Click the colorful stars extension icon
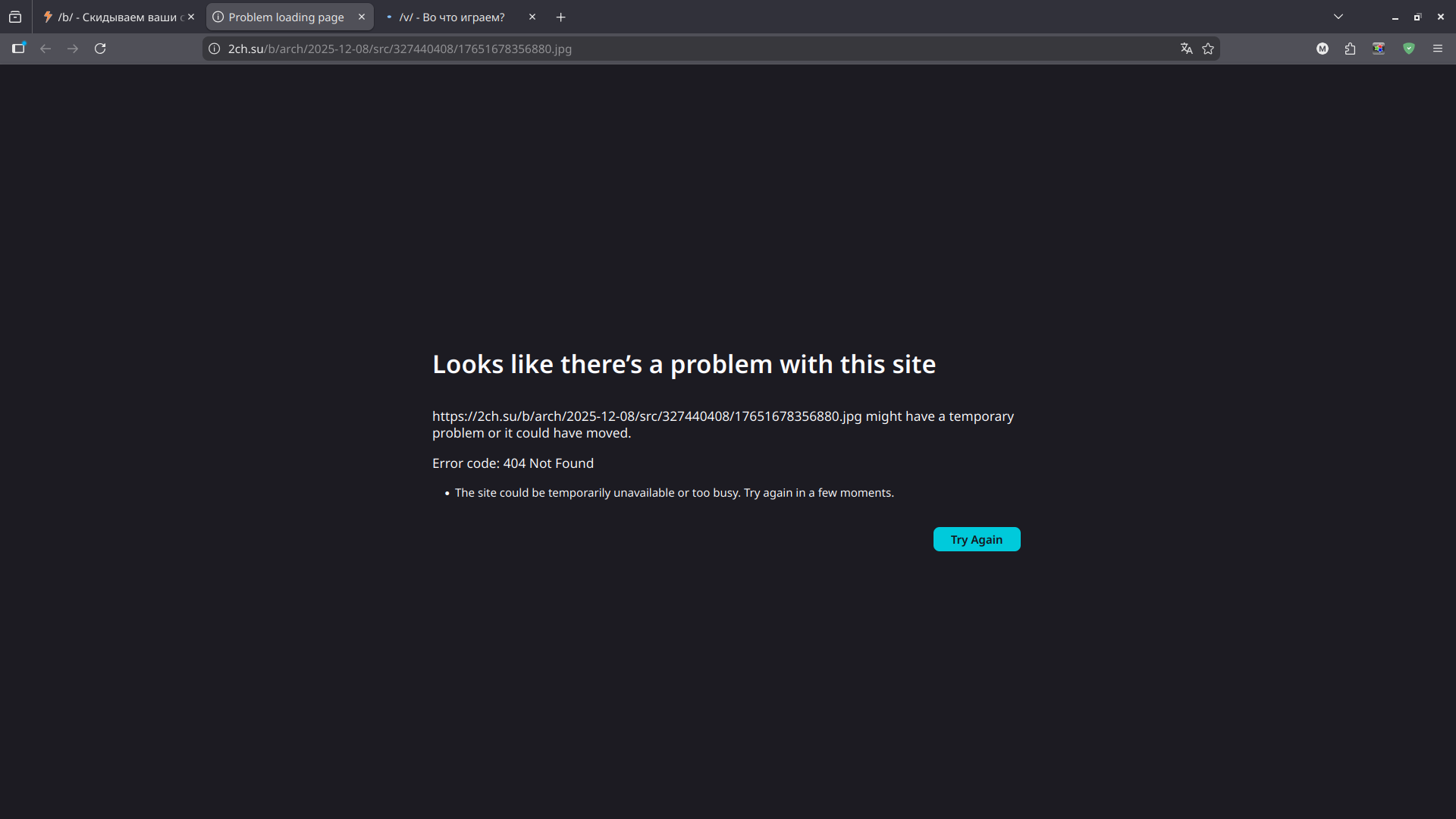Image resolution: width=1456 pixels, height=819 pixels. [1379, 49]
